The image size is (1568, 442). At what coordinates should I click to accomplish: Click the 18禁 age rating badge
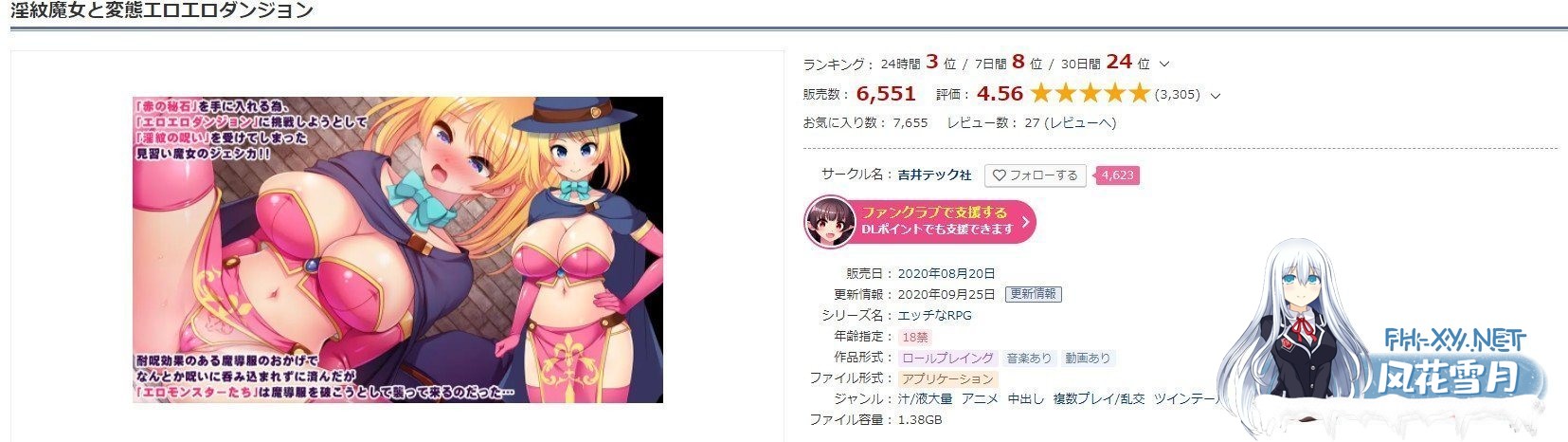tap(915, 337)
